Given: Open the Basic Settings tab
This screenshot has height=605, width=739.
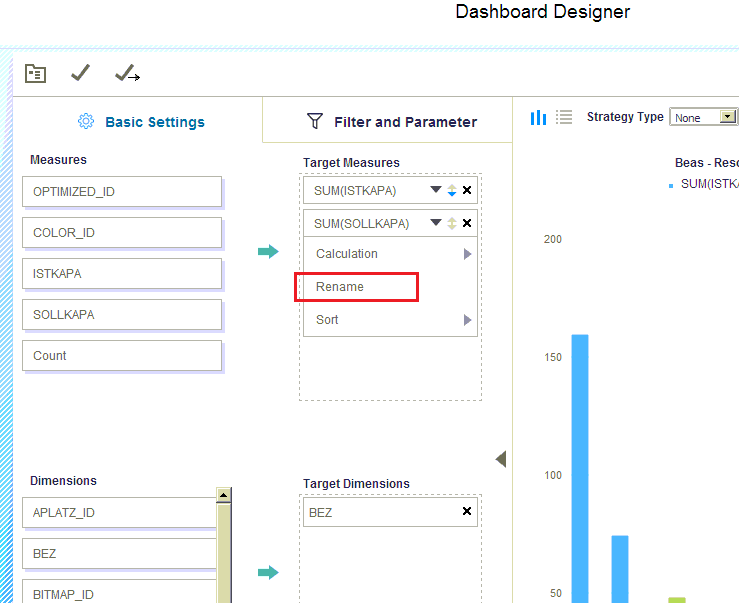Looking at the screenshot, I should point(141,122).
